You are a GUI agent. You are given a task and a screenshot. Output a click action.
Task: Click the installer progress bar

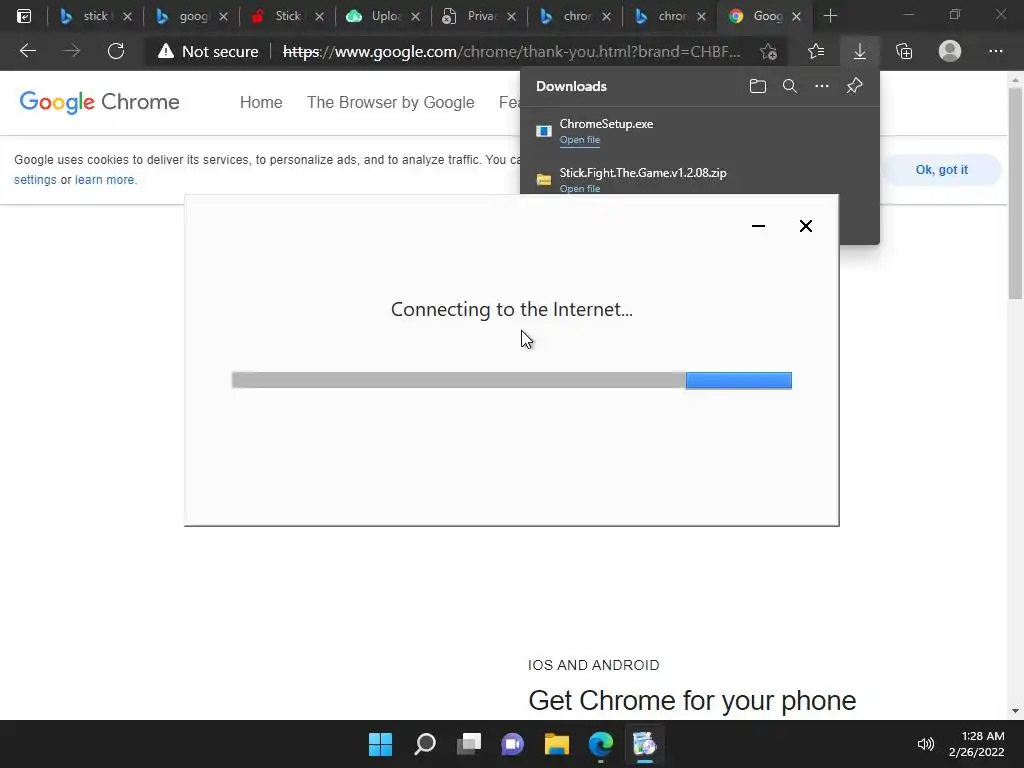coord(511,380)
